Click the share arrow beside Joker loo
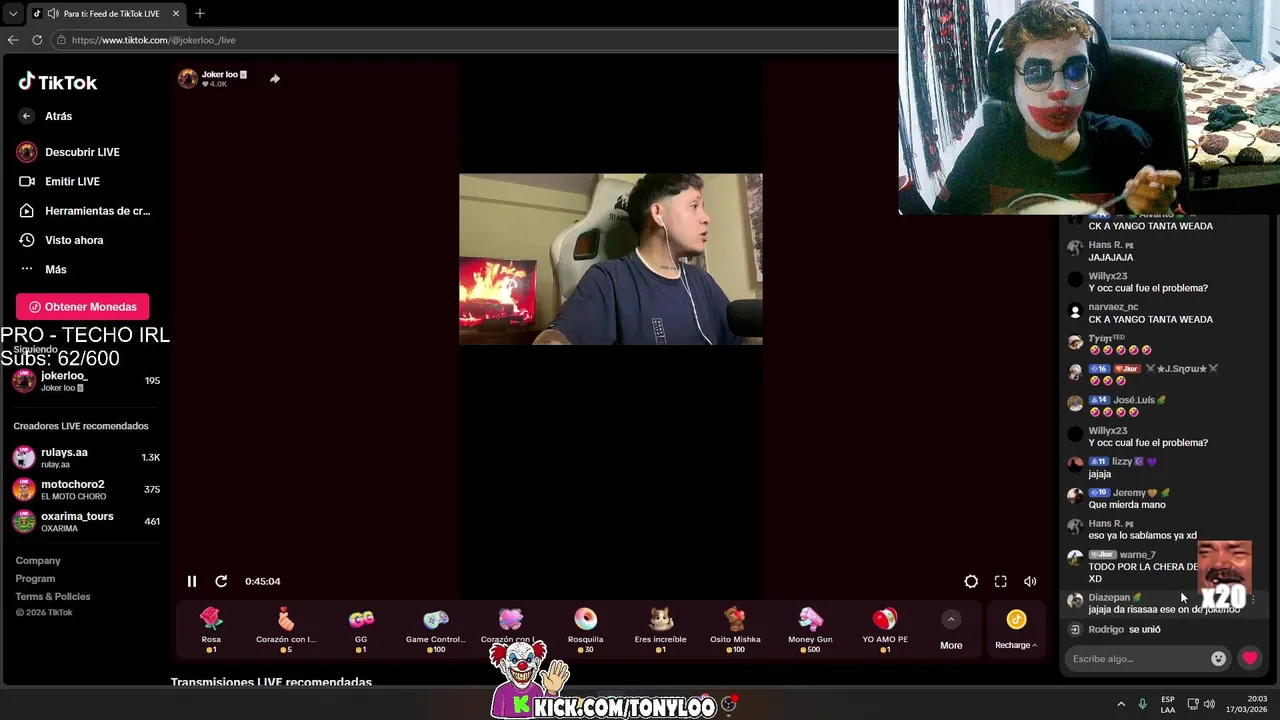 pos(275,78)
